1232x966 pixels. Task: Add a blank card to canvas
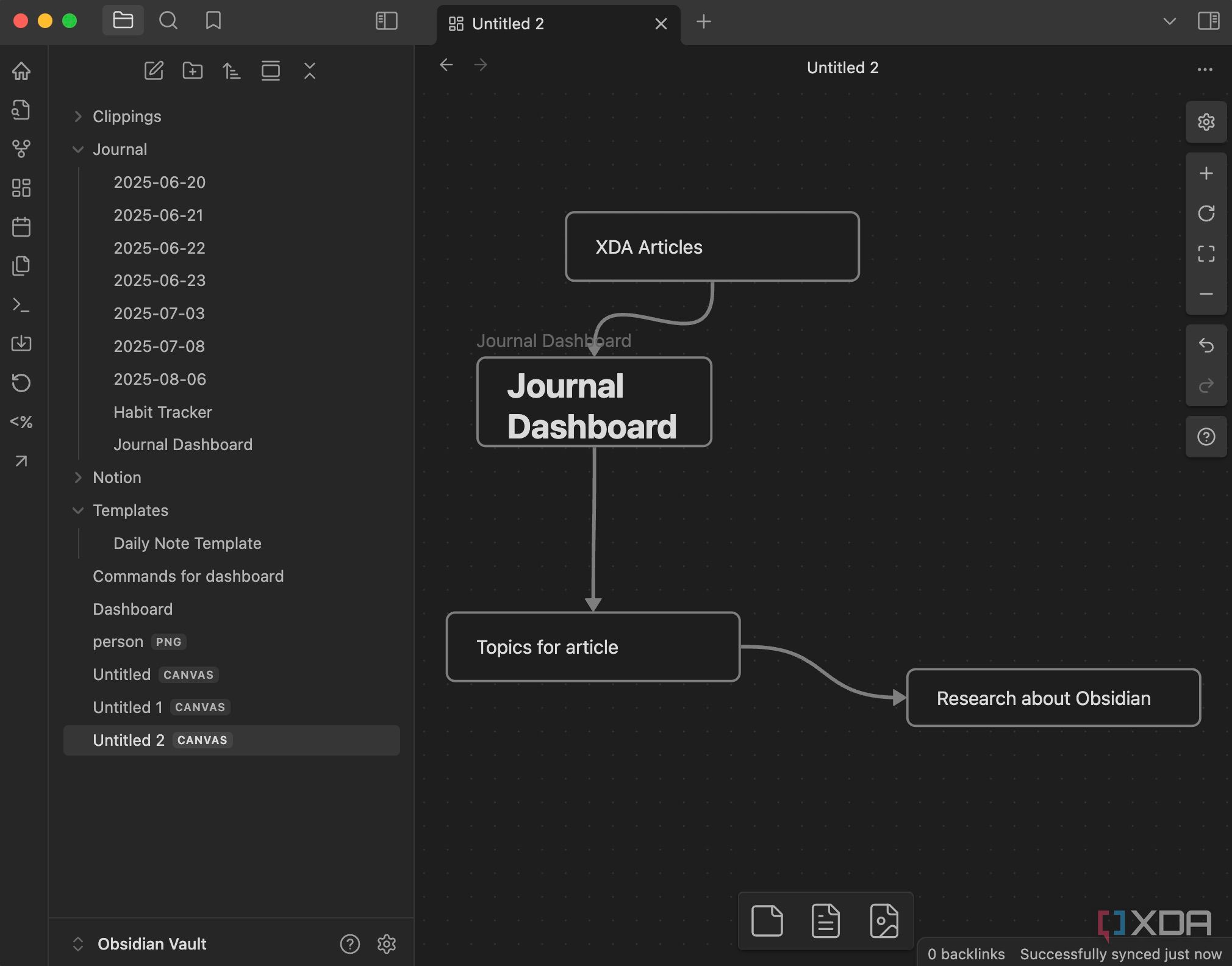(x=767, y=920)
